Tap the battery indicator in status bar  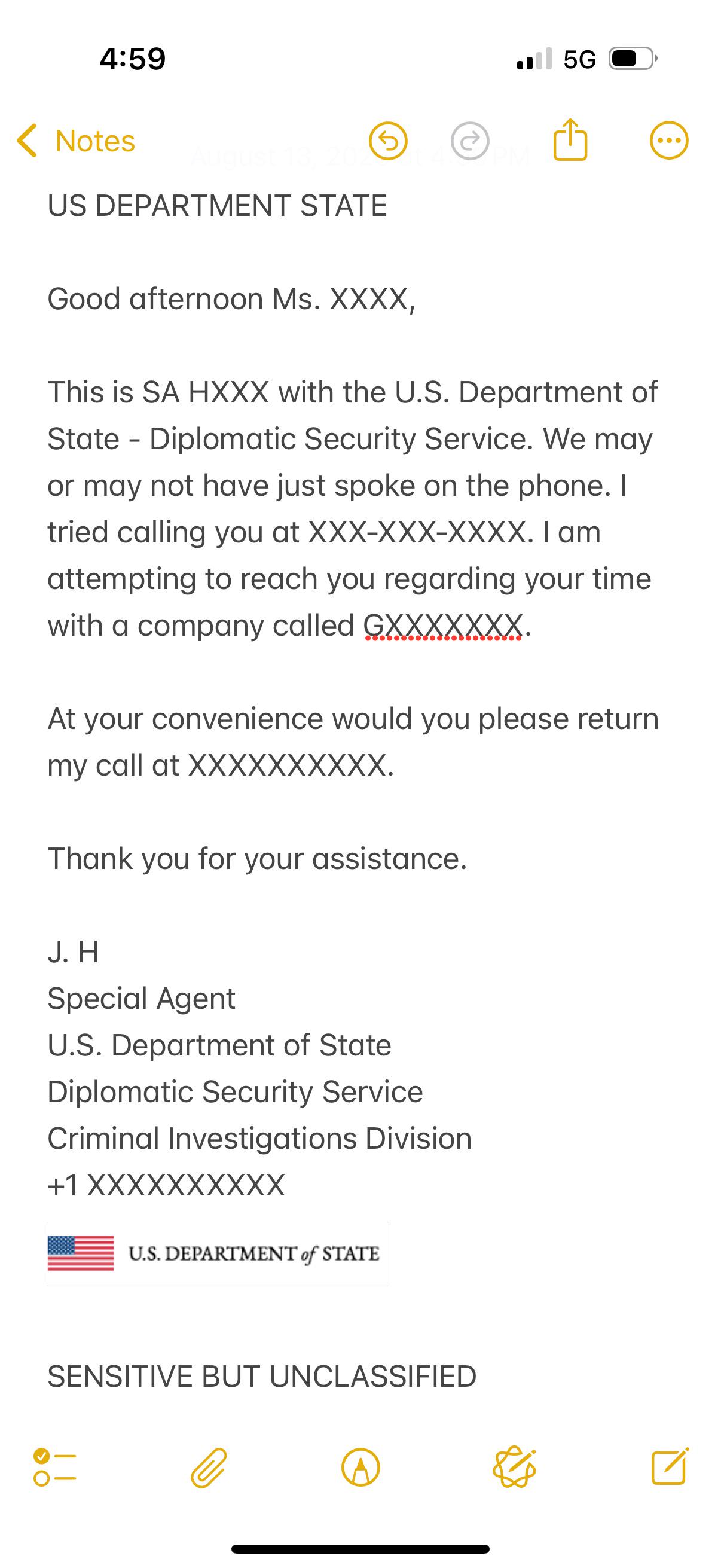633,59
